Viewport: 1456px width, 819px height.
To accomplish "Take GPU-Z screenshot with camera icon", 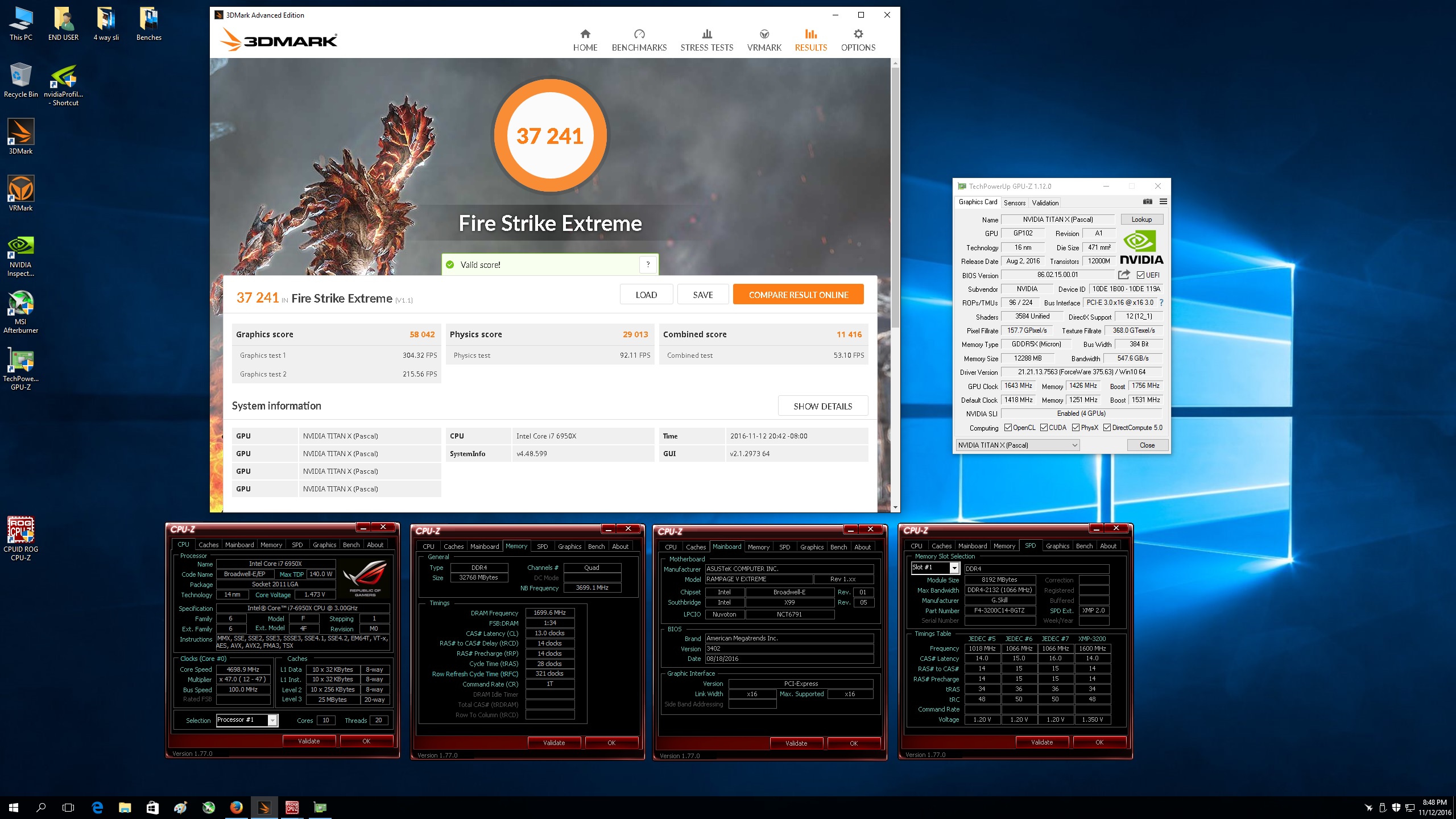I will click(1148, 202).
